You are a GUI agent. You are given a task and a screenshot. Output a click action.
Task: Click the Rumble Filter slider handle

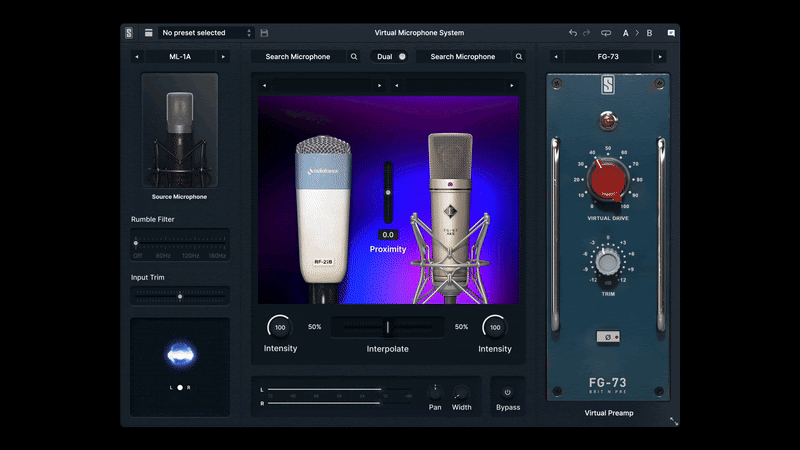click(x=136, y=243)
